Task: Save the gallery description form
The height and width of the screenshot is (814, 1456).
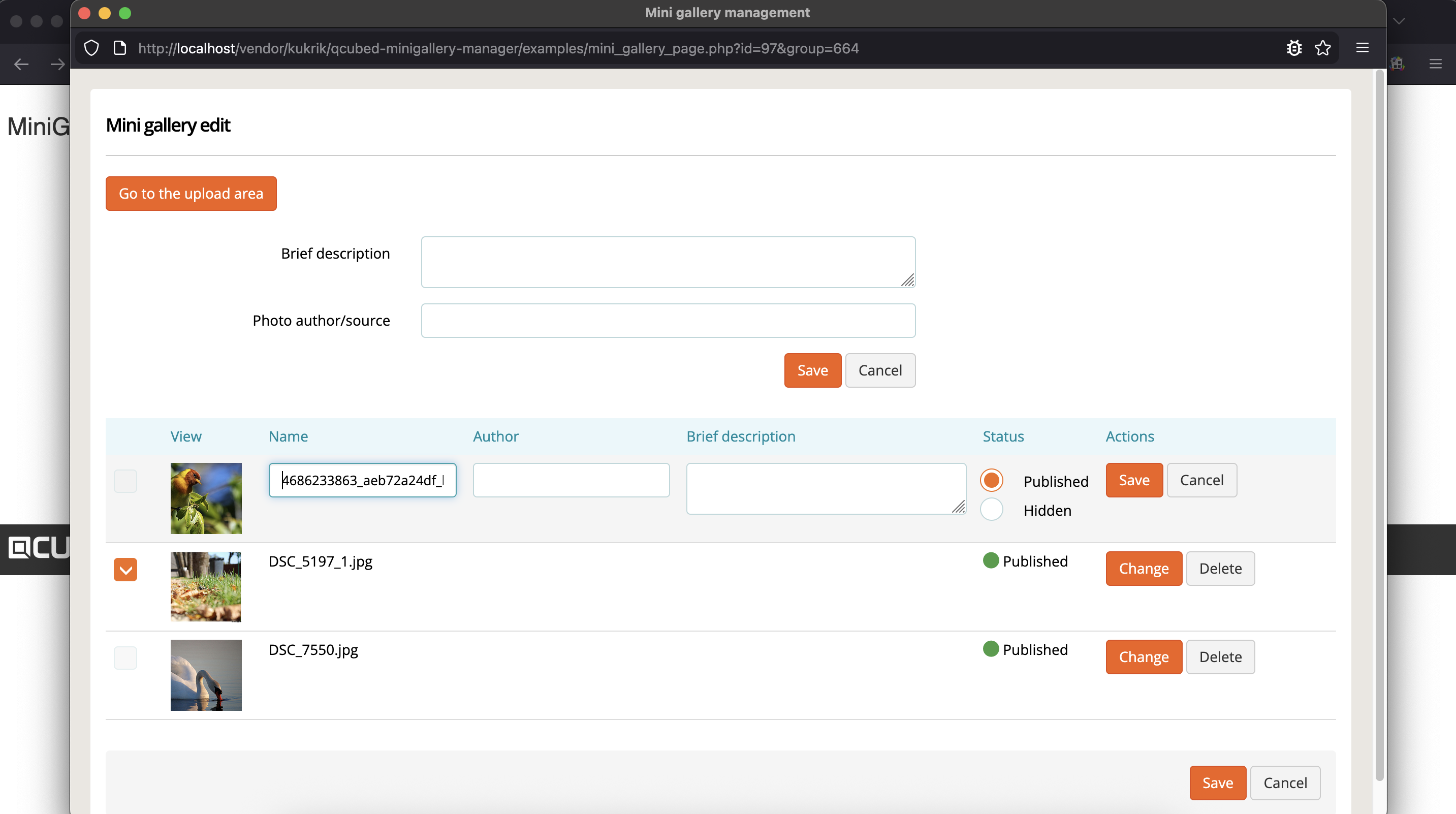Action: coord(812,370)
